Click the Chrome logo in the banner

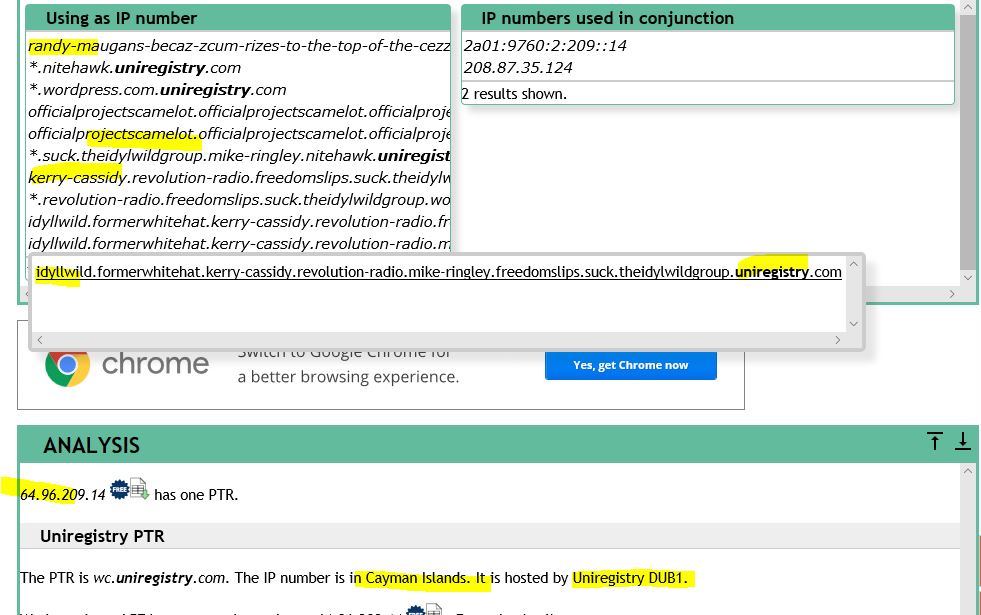click(67, 364)
